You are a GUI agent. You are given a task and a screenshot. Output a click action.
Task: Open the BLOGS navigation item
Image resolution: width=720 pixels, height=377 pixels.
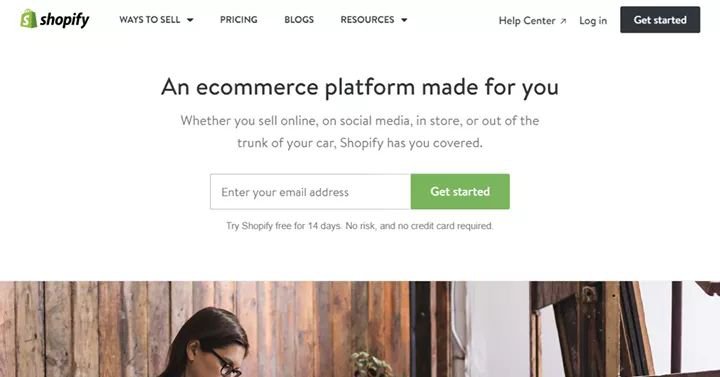299,20
